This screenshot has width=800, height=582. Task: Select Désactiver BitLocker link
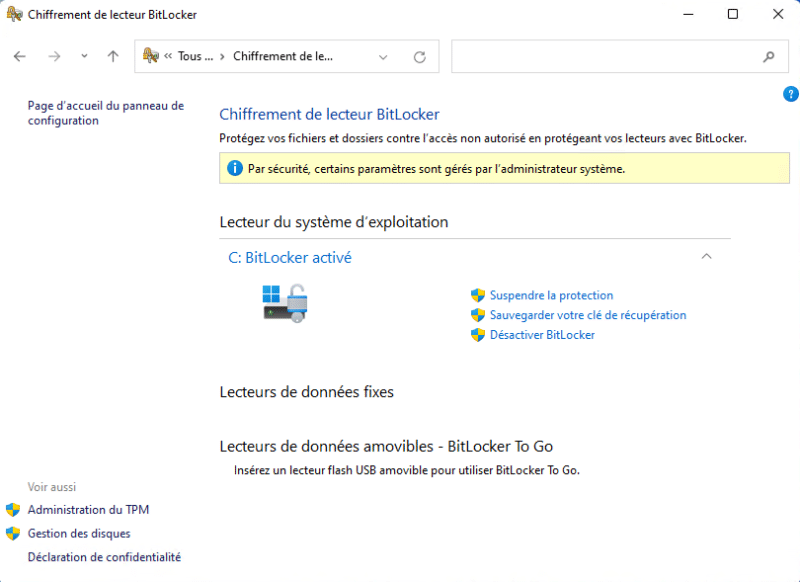[542, 335]
